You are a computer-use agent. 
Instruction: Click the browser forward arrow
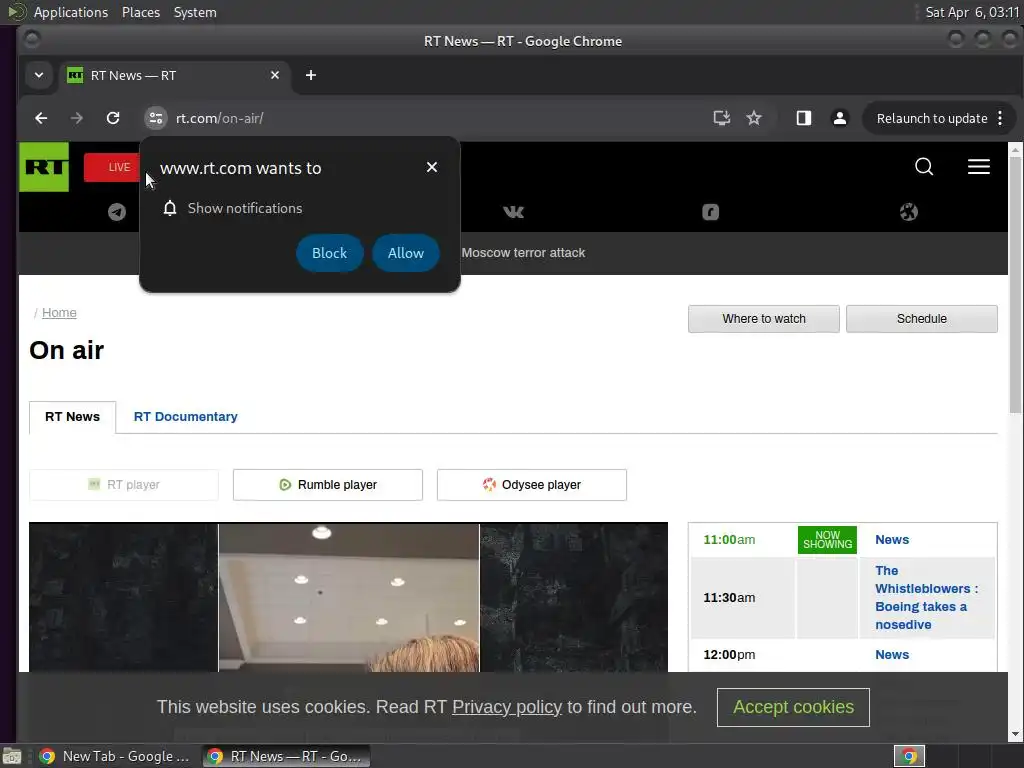76,118
